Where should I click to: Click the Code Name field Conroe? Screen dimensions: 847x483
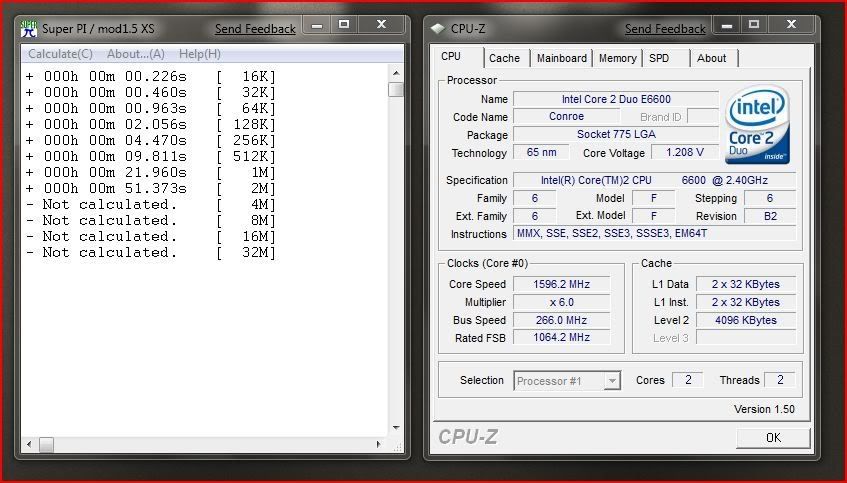566,116
